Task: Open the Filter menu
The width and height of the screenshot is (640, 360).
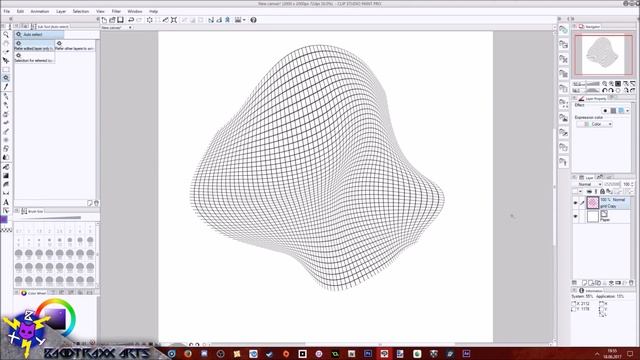Action: coord(116,11)
